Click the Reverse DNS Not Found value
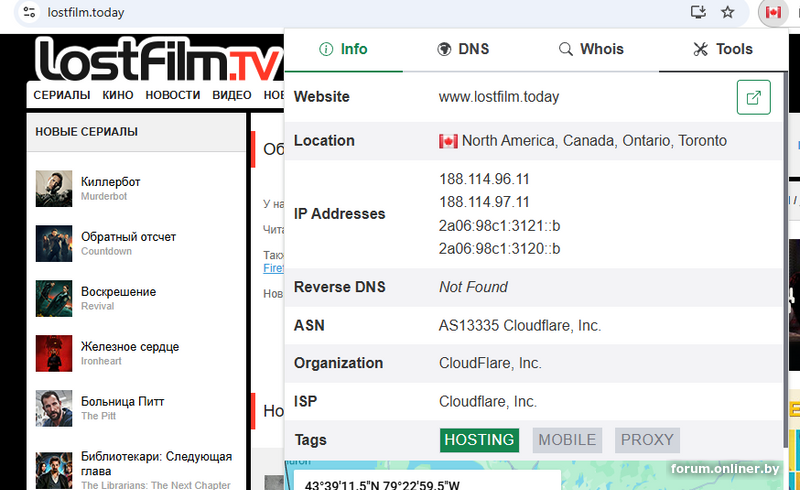 tap(473, 287)
